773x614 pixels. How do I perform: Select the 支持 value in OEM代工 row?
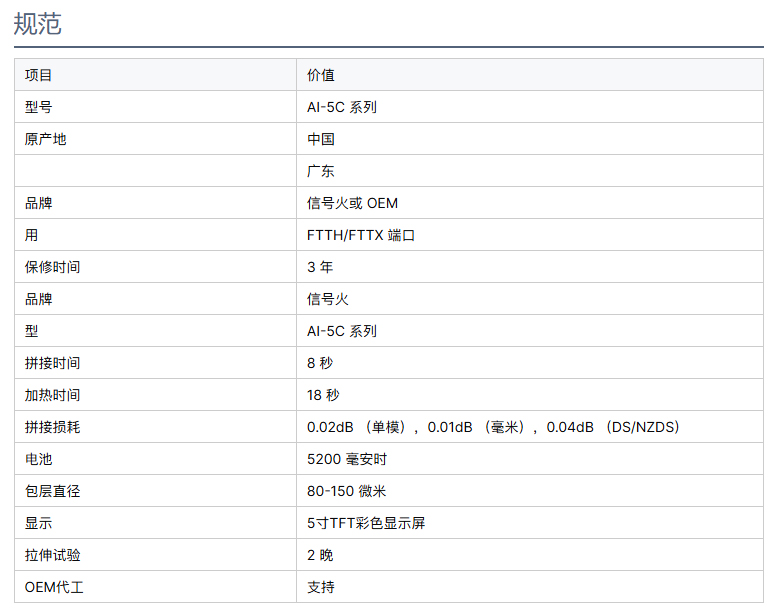321,587
